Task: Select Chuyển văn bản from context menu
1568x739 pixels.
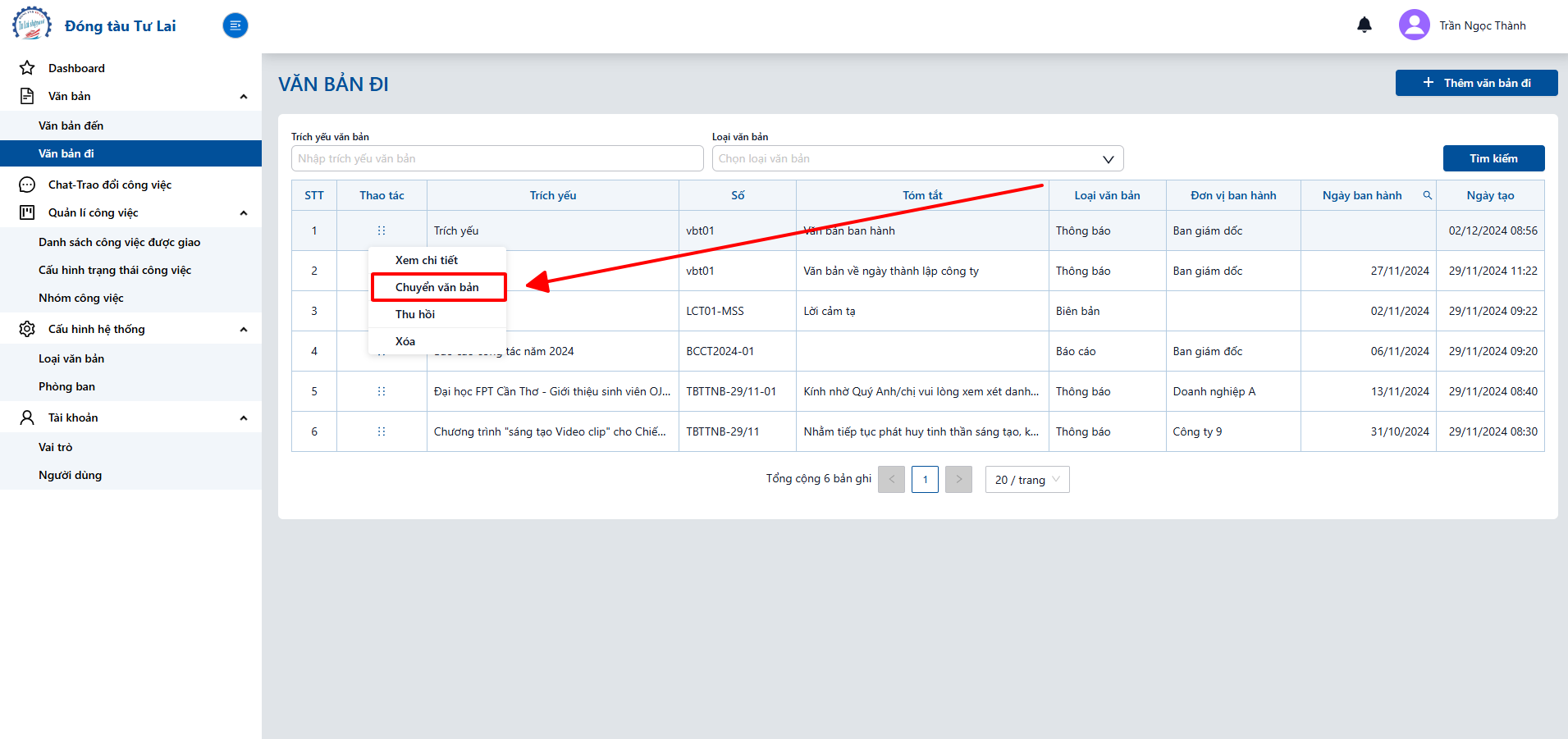Action: pyautogui.click(x=437, y=287)
